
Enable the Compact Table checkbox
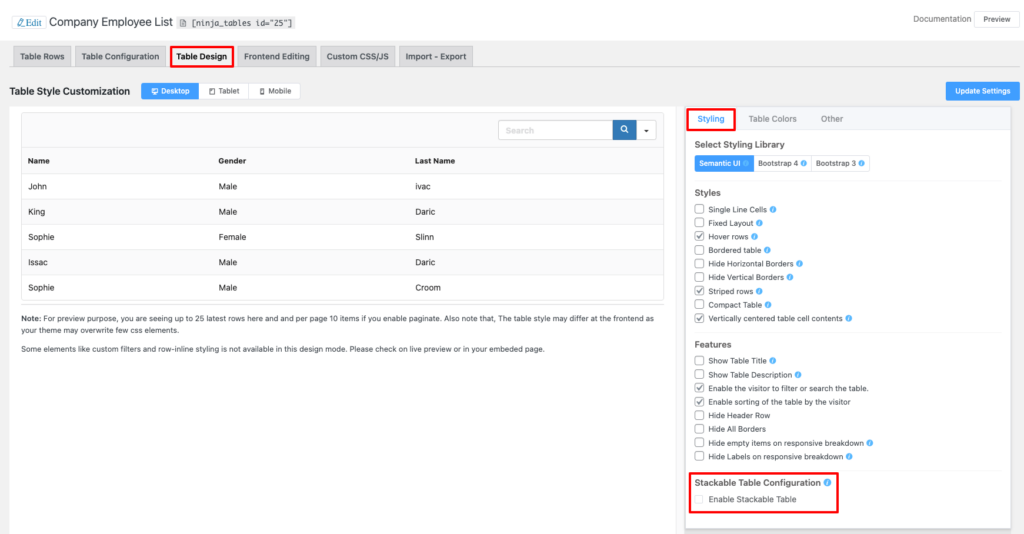click(x=699, y=304)
